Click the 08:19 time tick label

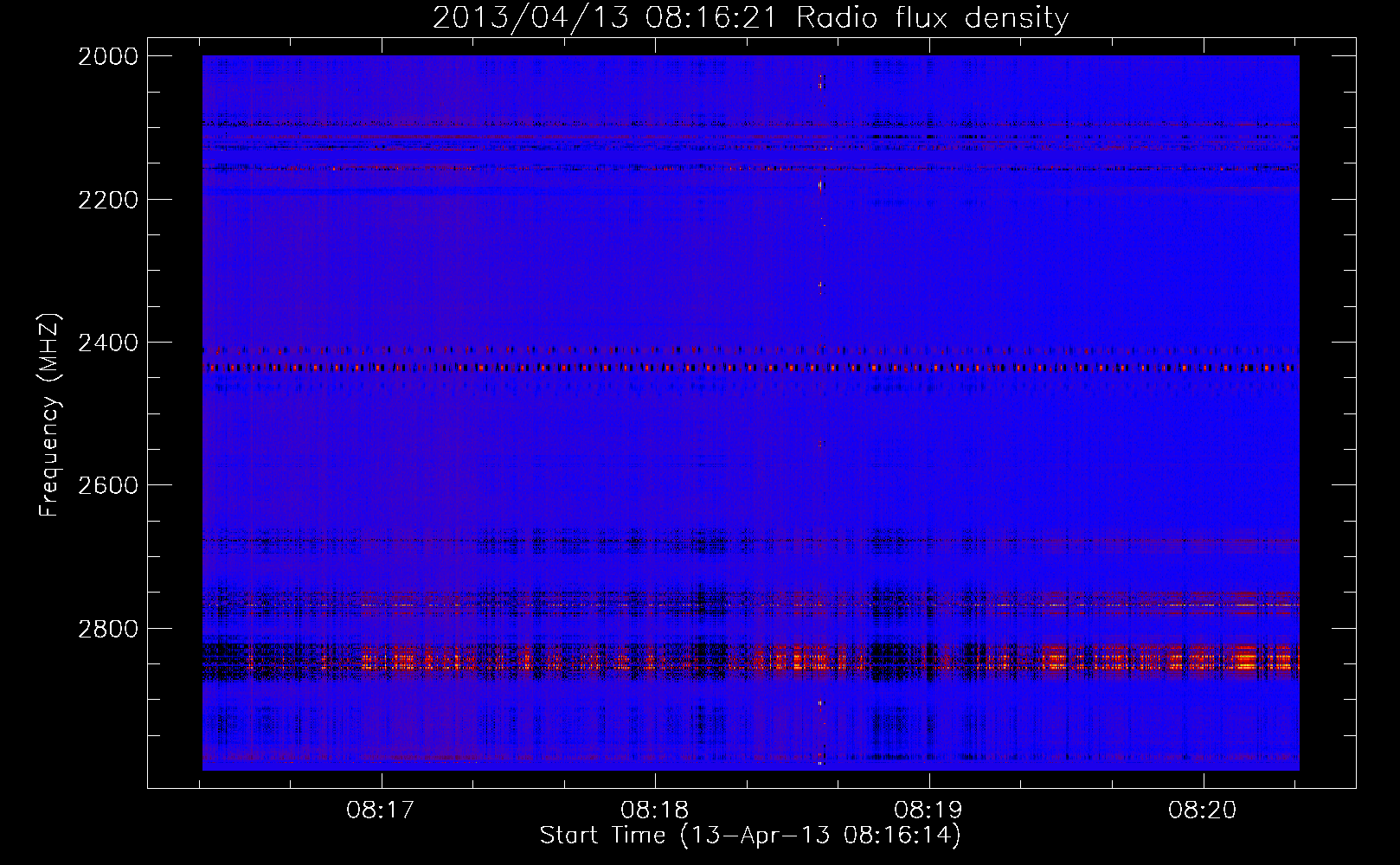click(x=928, y=811)
